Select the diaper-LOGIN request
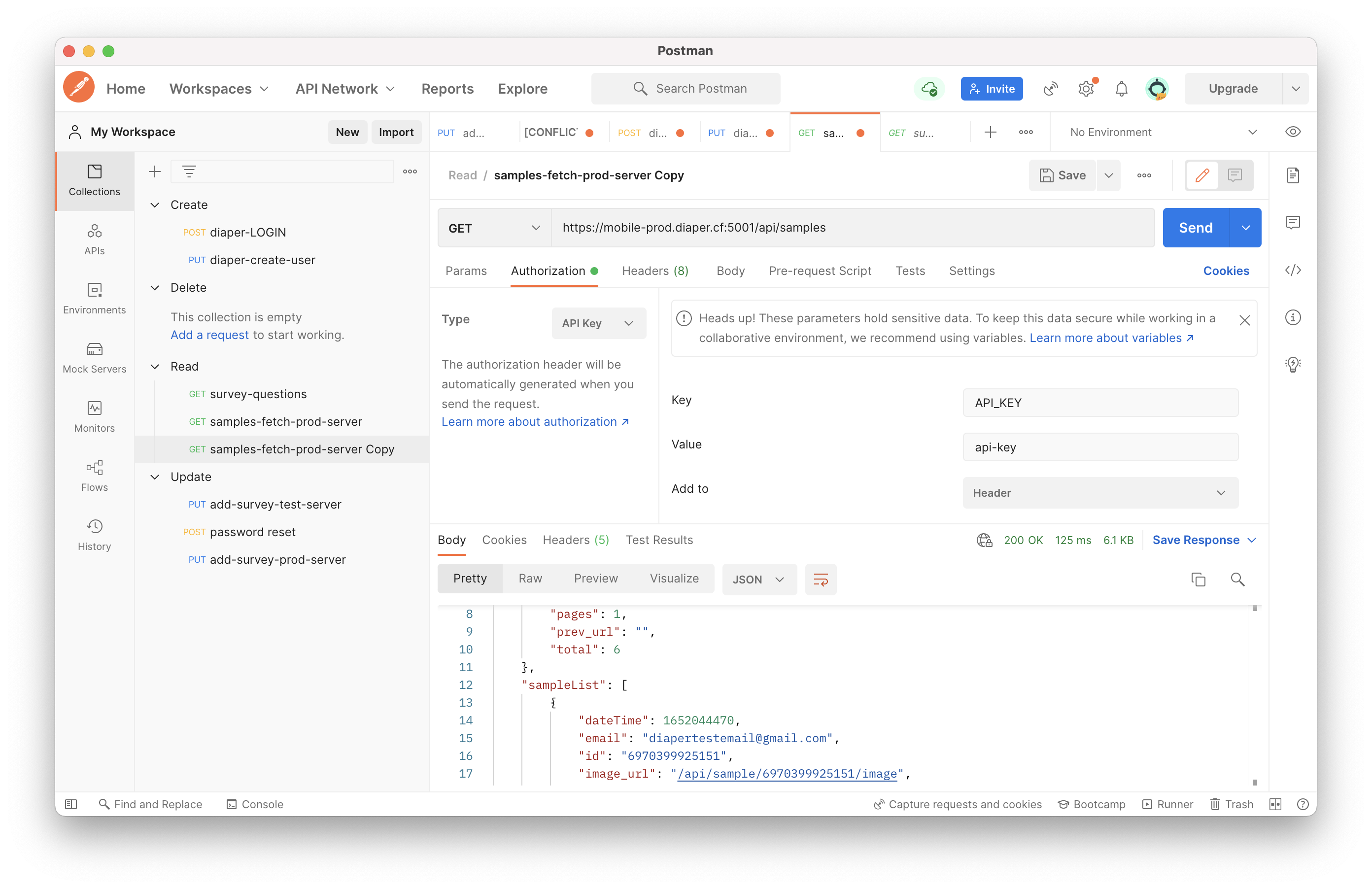Screen dimensions: 1372x889 coord(247,232)
